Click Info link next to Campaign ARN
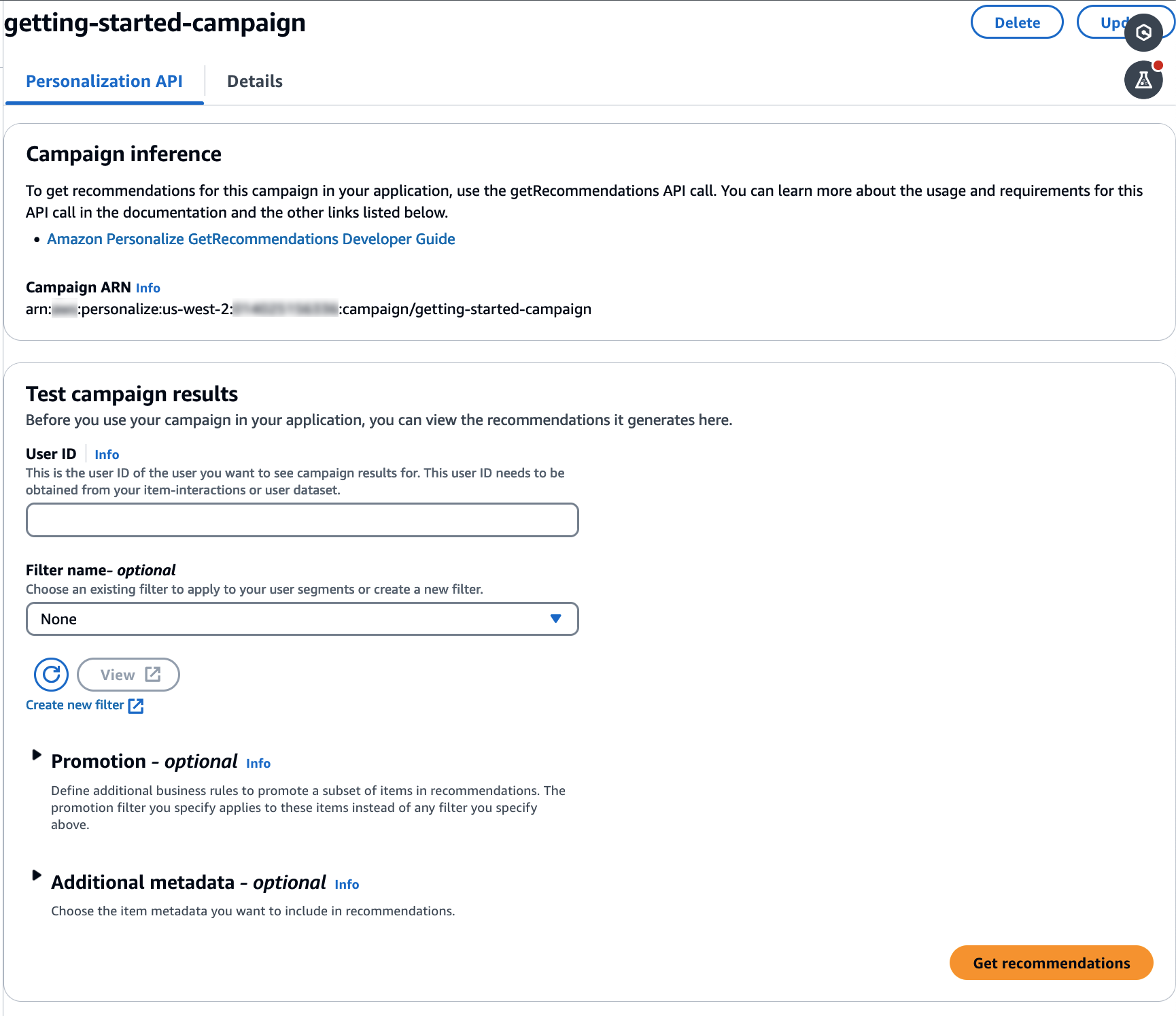This screenshot has height=1016, width=1176. [x=148, y=288]
